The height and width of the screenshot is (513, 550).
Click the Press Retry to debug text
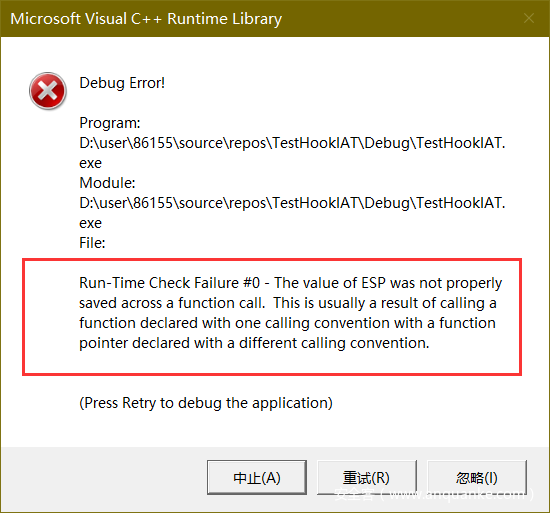point(206,403)
